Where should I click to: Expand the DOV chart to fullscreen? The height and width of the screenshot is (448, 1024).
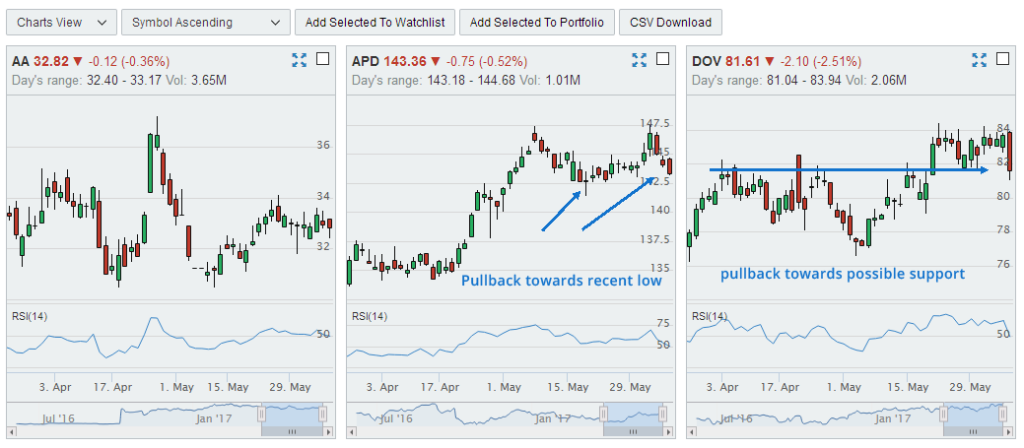(979, 61)
